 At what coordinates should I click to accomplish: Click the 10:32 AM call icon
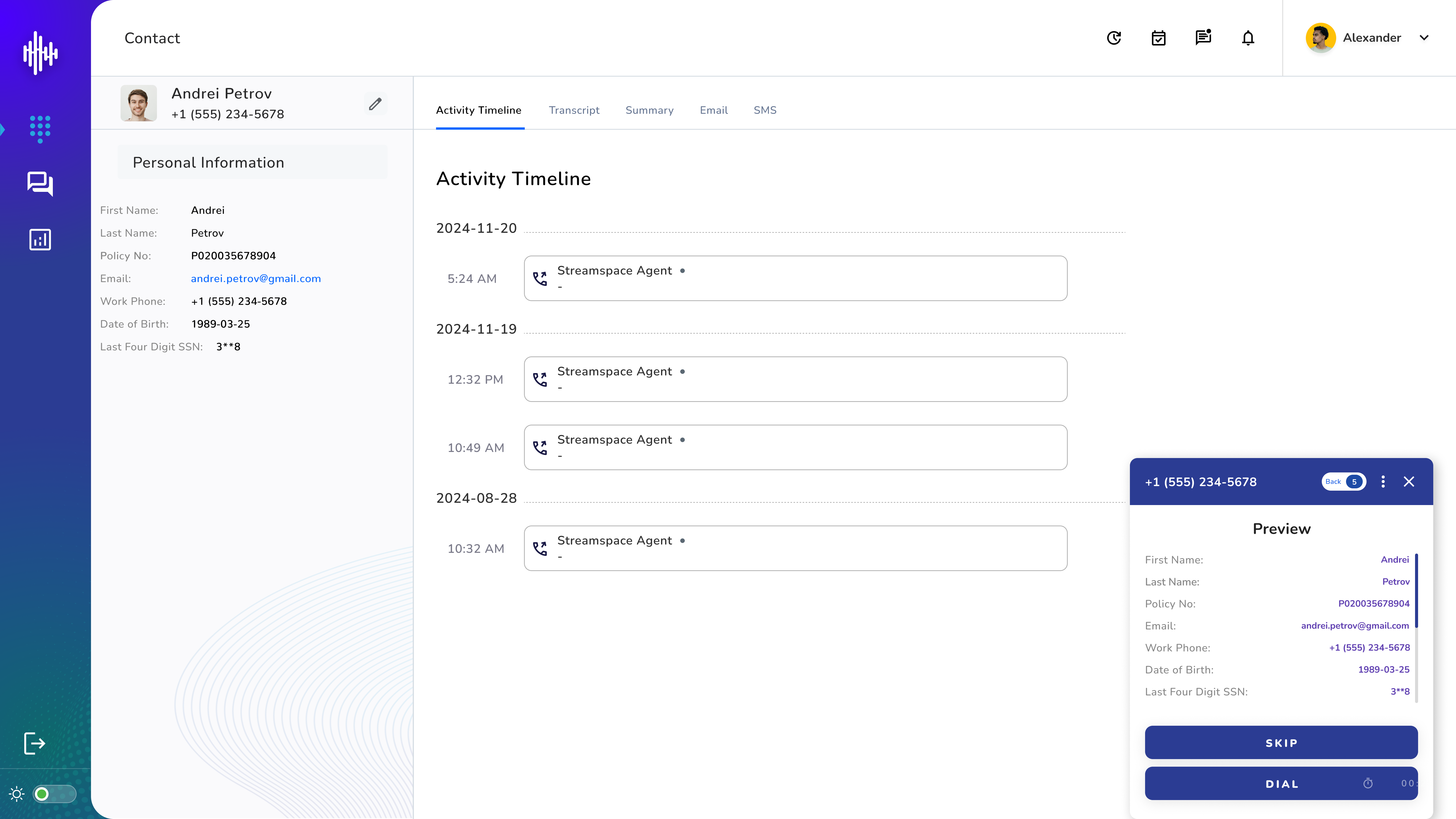click(x=540, y=548)
